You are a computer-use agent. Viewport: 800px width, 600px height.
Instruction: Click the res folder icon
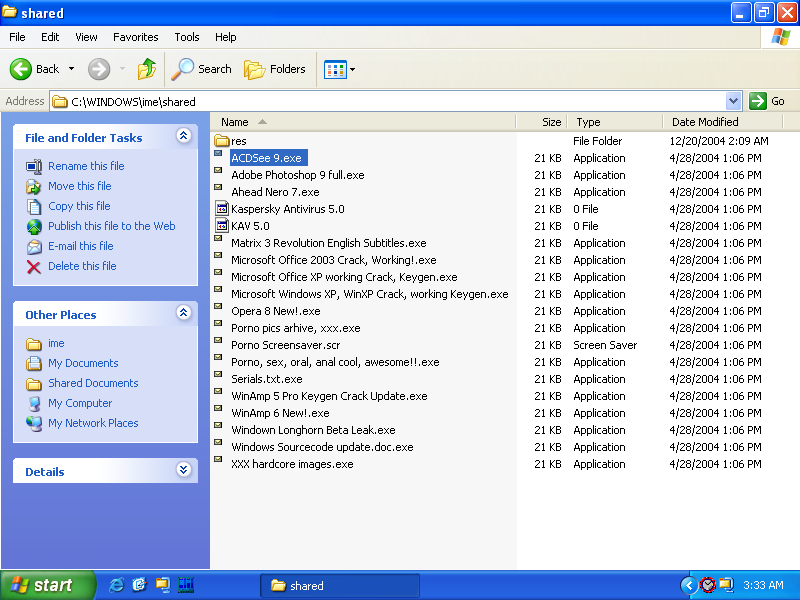221,140
